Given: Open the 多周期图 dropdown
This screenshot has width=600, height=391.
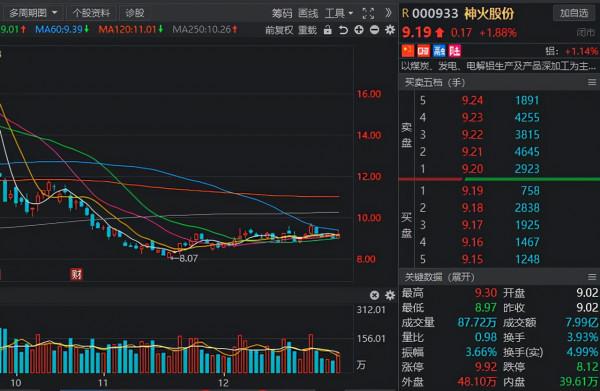Looking at the screenshot, I should 33,13.
